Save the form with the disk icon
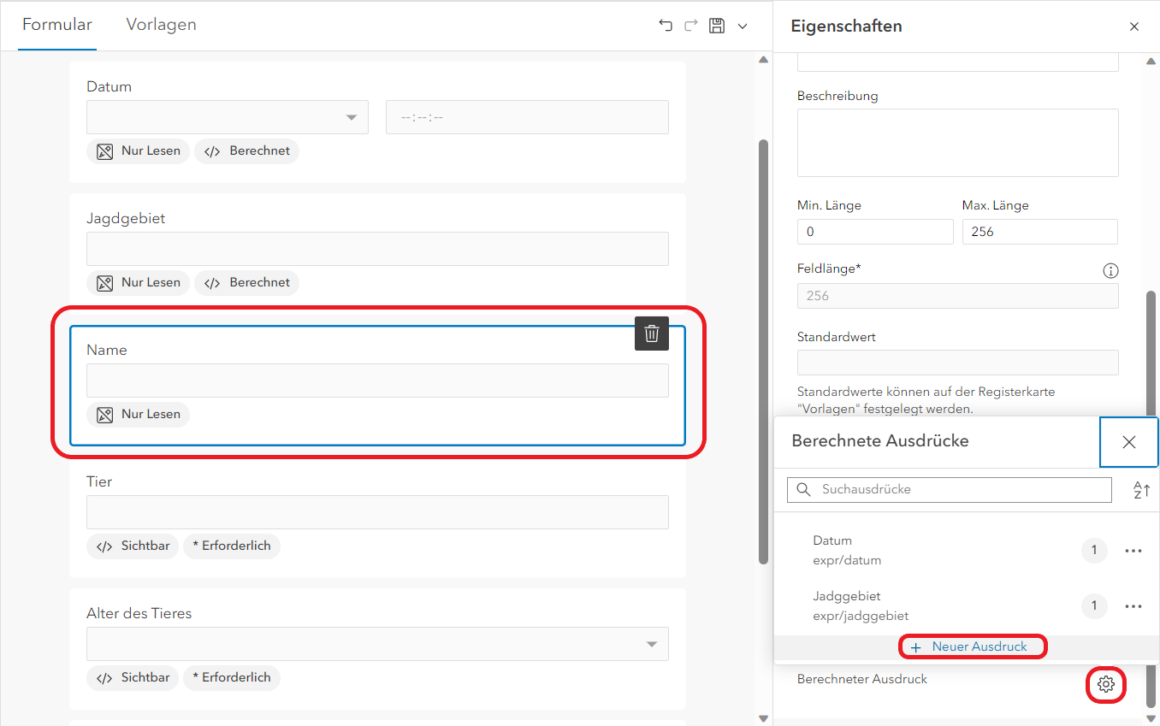This screenshot has width=1160, height=726. pos(717,25)
